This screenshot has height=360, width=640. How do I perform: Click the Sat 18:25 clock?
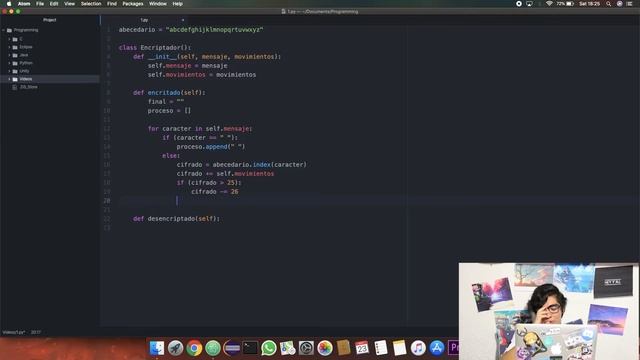click(x=589, y=4)
